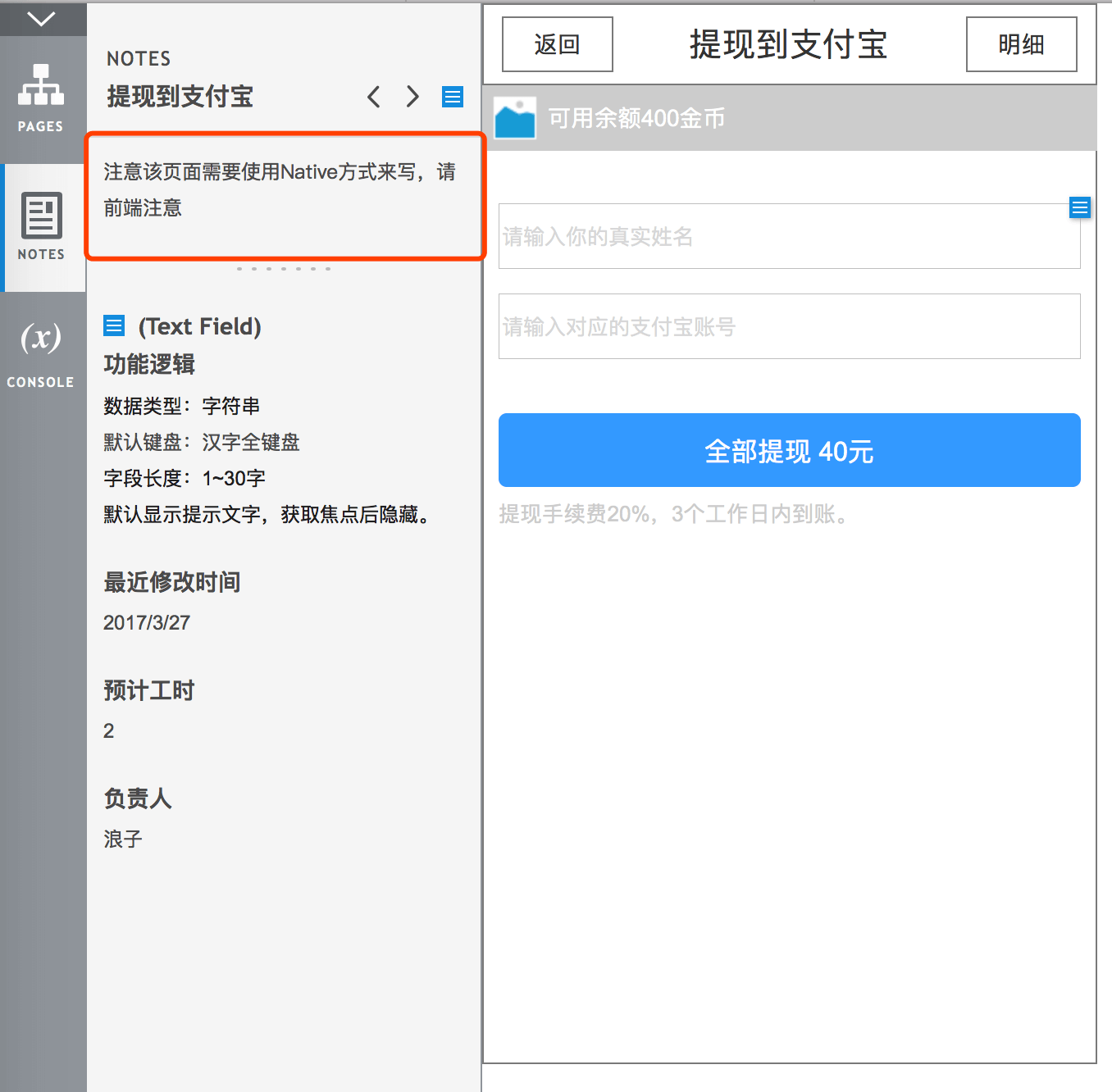Click the 全部提现 40元 button

pos(790,450)
